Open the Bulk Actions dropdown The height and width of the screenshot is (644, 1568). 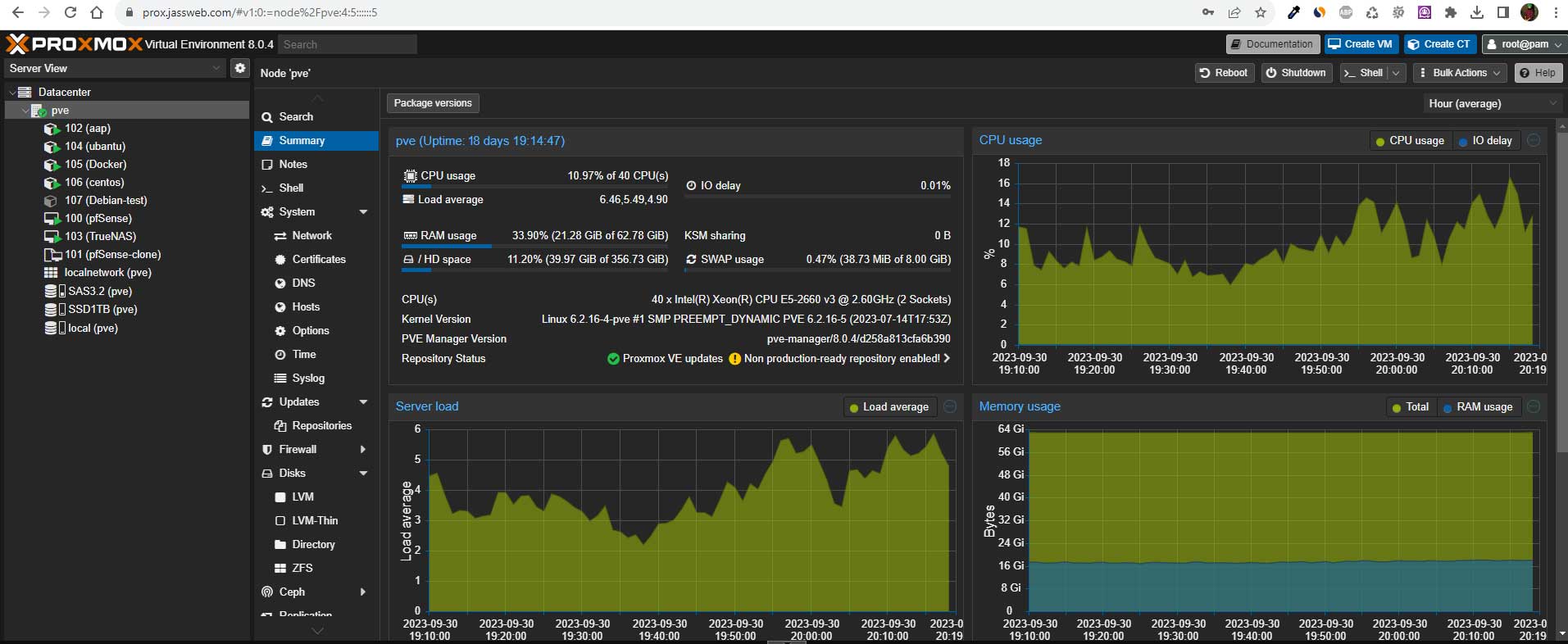pos(1460,73)
